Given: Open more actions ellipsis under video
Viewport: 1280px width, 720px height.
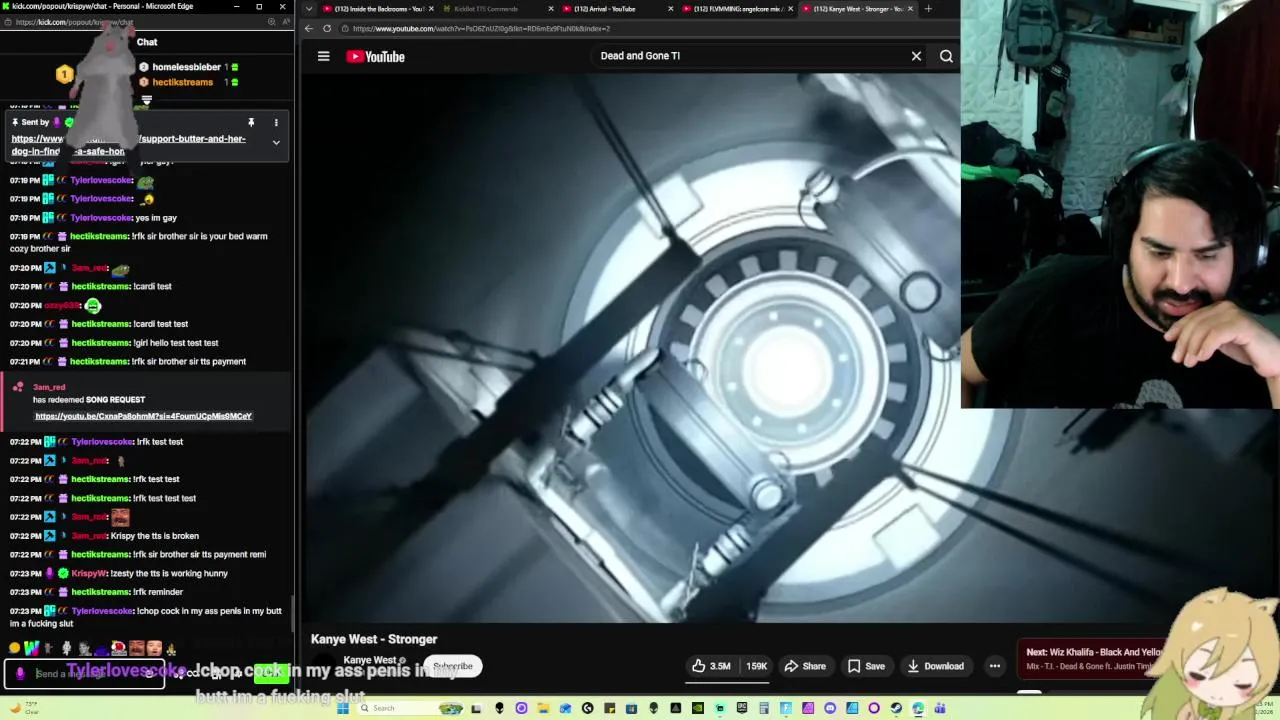Looking at the screenshot, I should [x=994, y=666].
